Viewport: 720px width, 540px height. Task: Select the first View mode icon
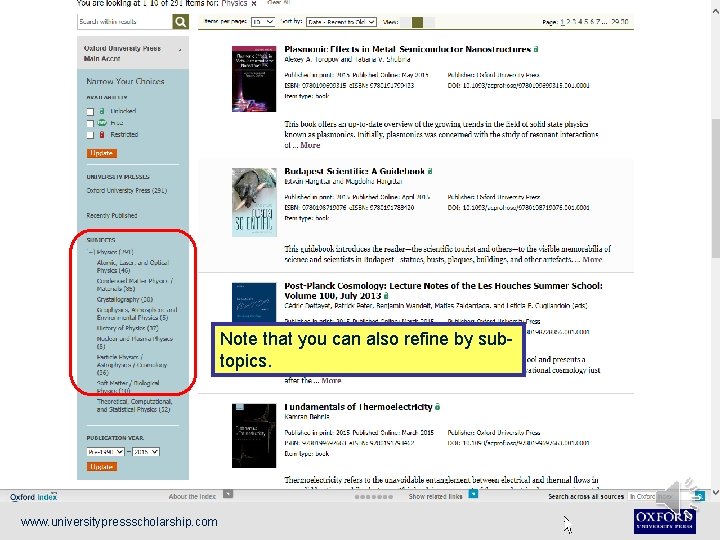405,22
